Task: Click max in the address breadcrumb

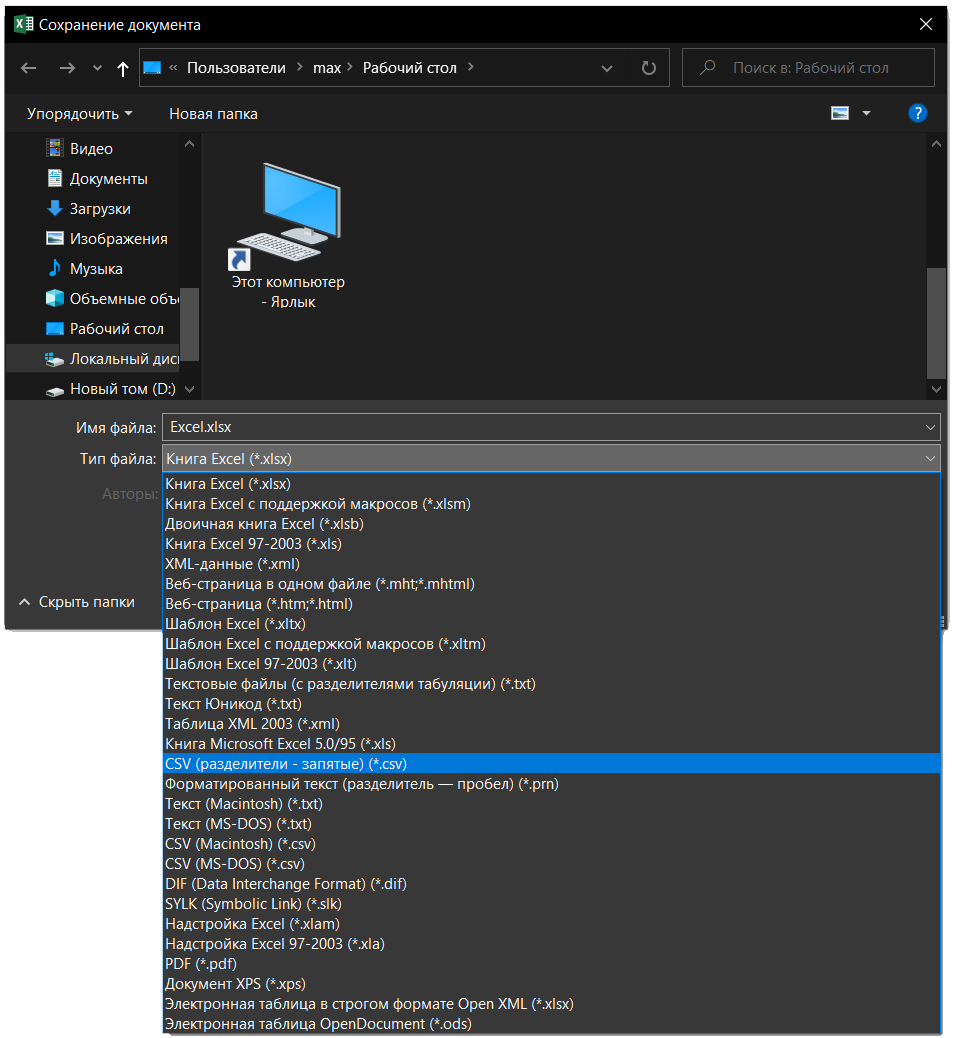Action: tap(327, 68)
